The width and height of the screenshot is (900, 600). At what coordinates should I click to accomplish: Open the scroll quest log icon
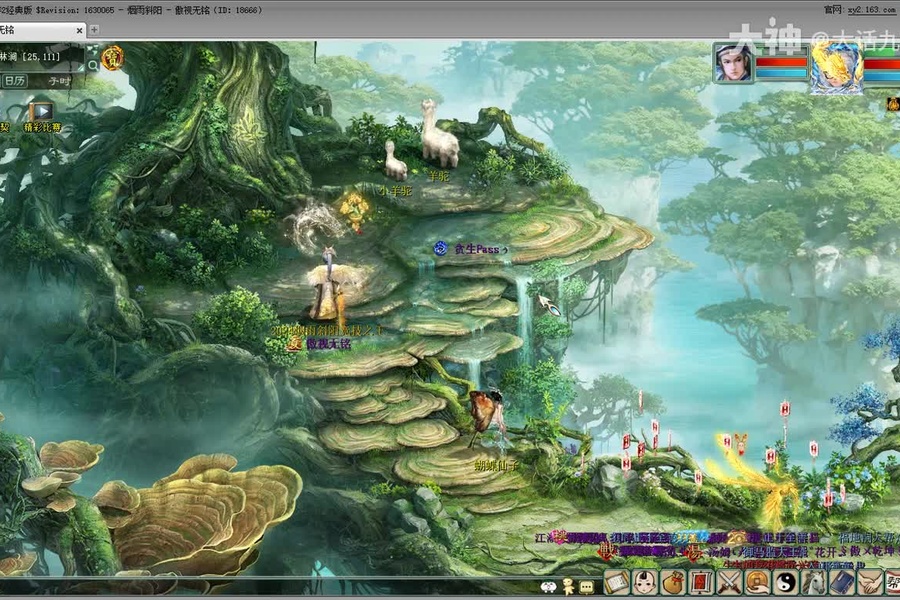point(616,583)
